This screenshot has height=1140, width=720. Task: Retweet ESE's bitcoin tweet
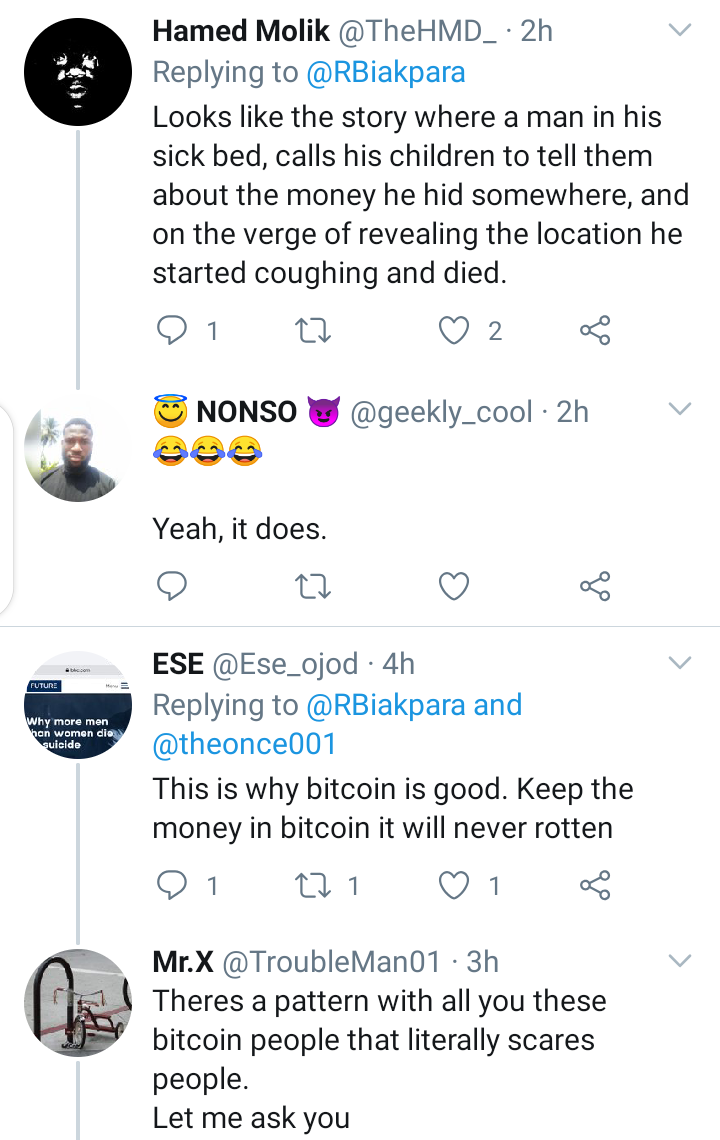tap(314, 884)
